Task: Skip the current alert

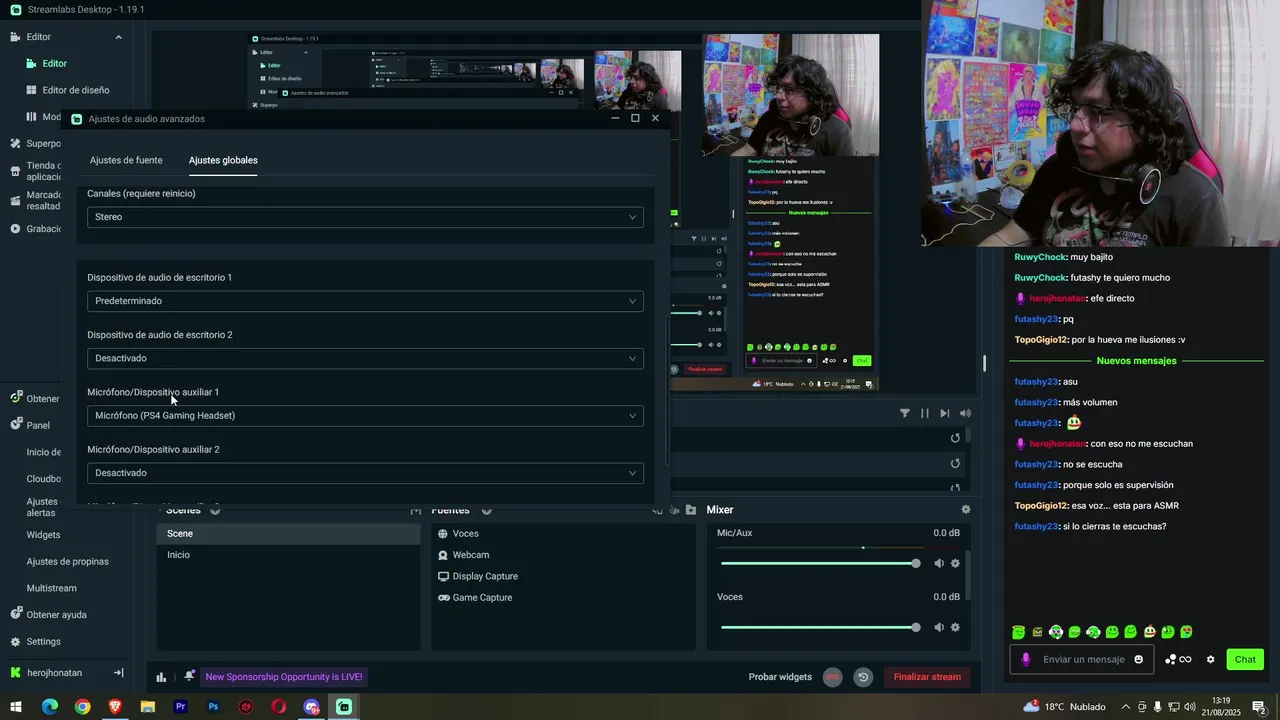Action: point(945,413)
